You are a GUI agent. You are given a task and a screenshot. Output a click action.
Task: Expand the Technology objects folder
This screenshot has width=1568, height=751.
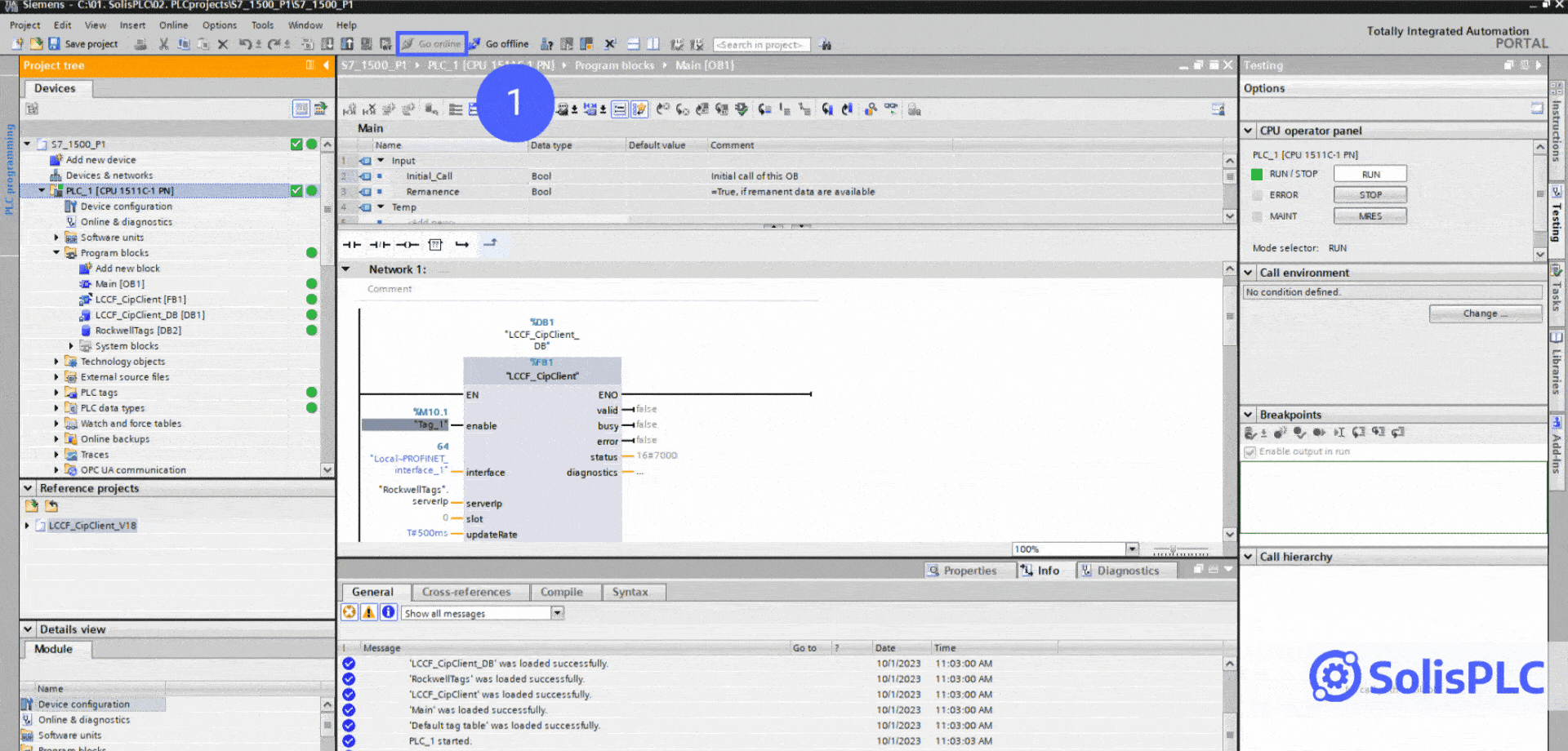[56, 361]
